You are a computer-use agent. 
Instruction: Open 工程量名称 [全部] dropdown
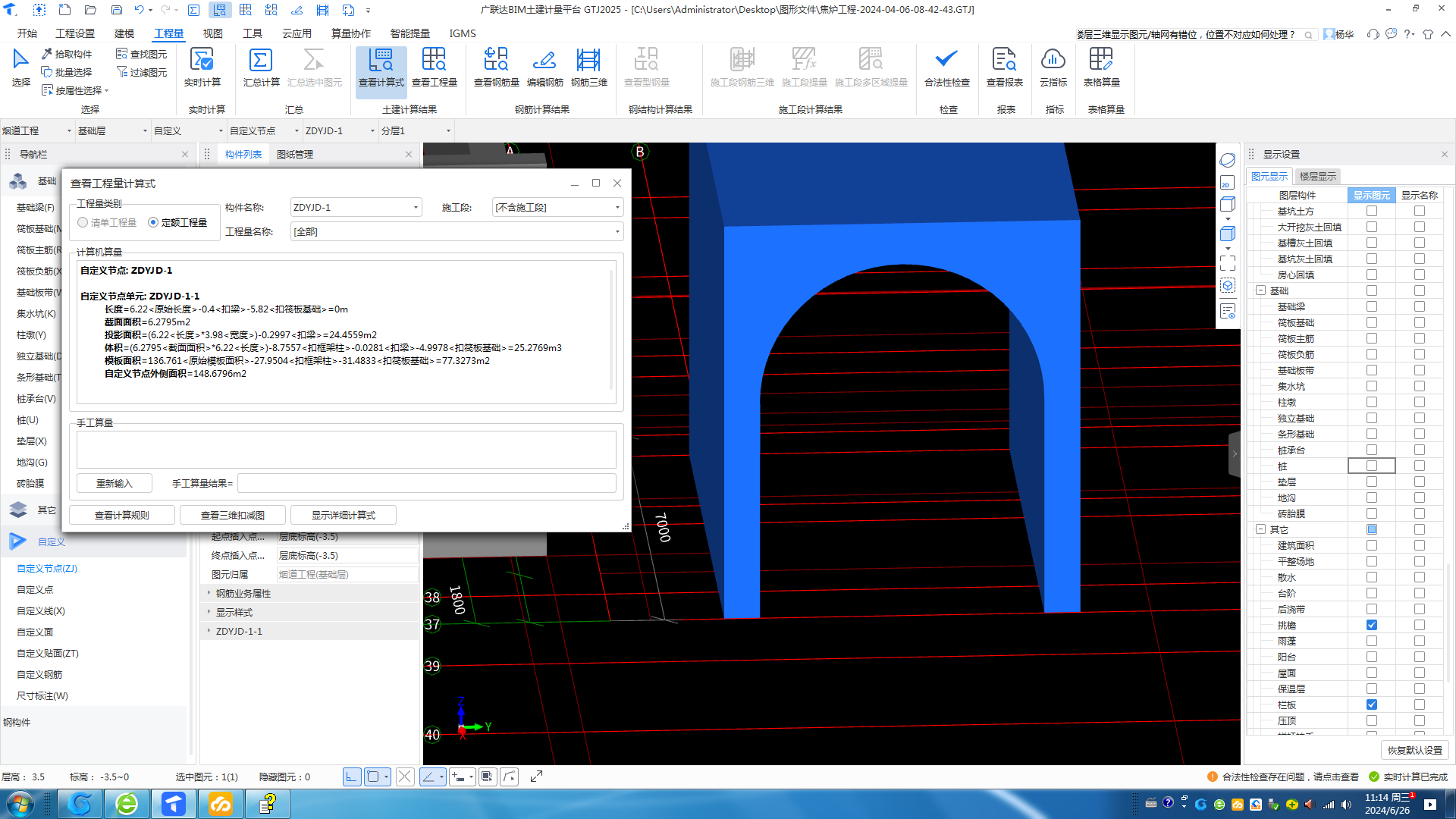click(457, 231)
